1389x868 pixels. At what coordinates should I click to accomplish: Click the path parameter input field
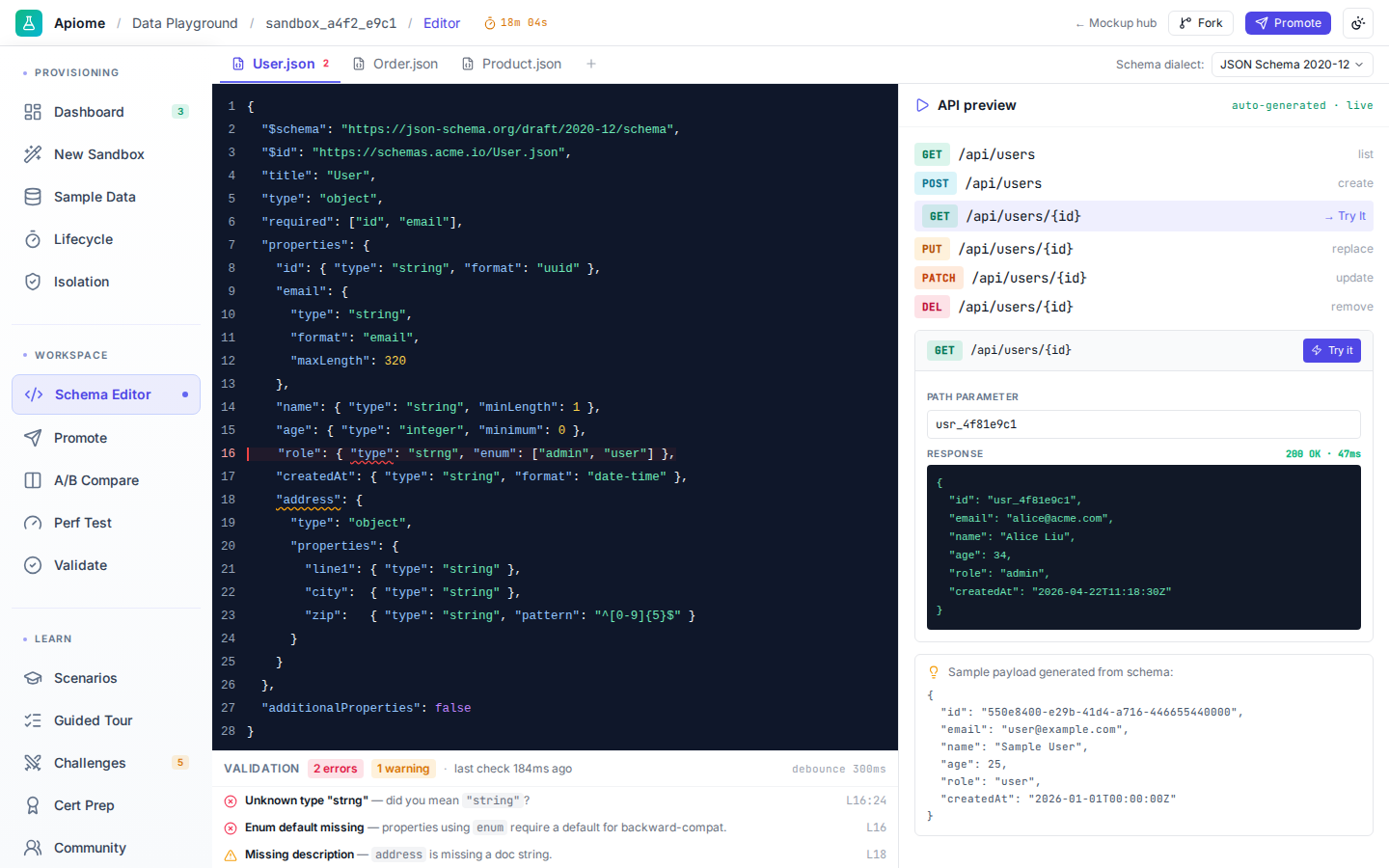tap(1144, 424)
